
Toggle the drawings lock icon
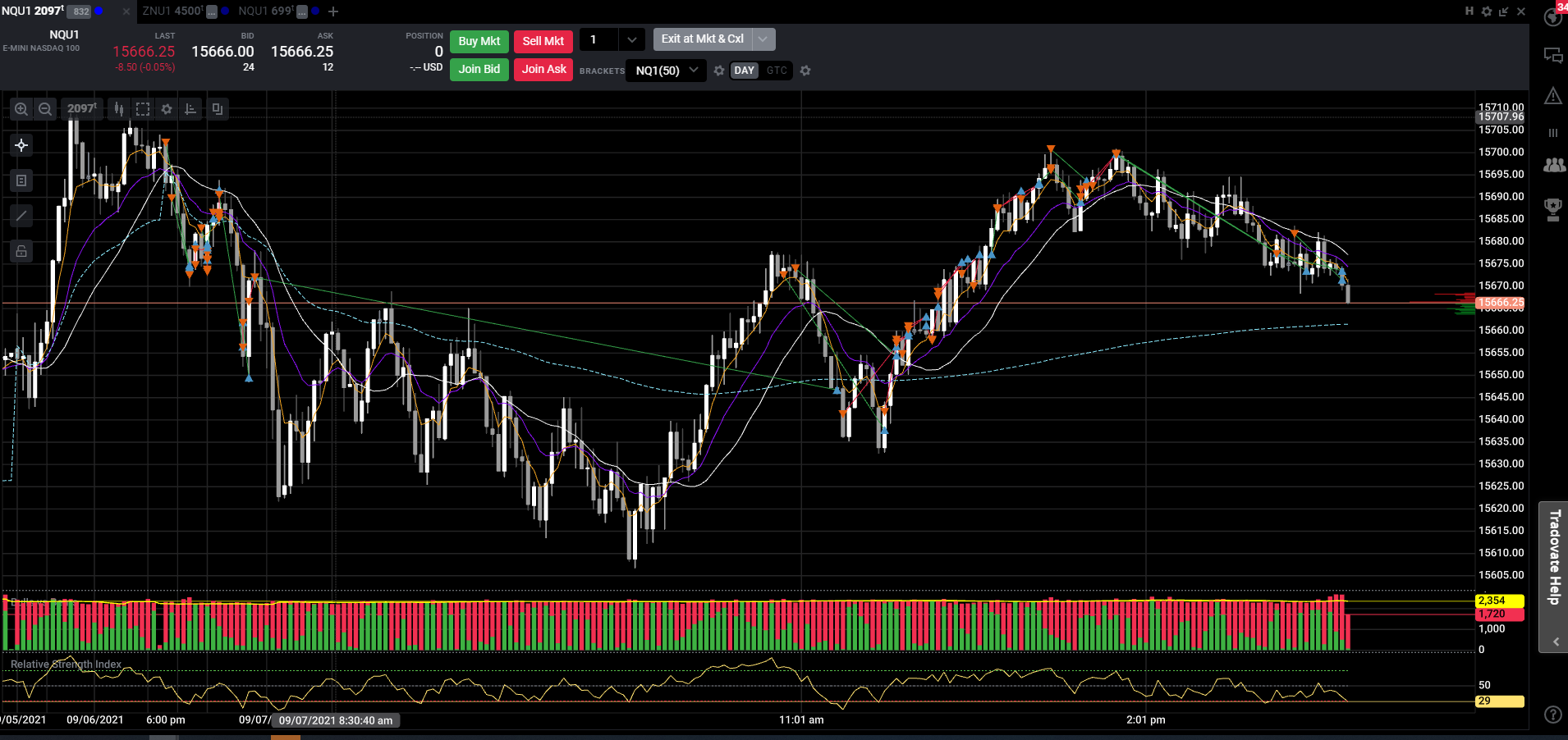pos(21,251)
